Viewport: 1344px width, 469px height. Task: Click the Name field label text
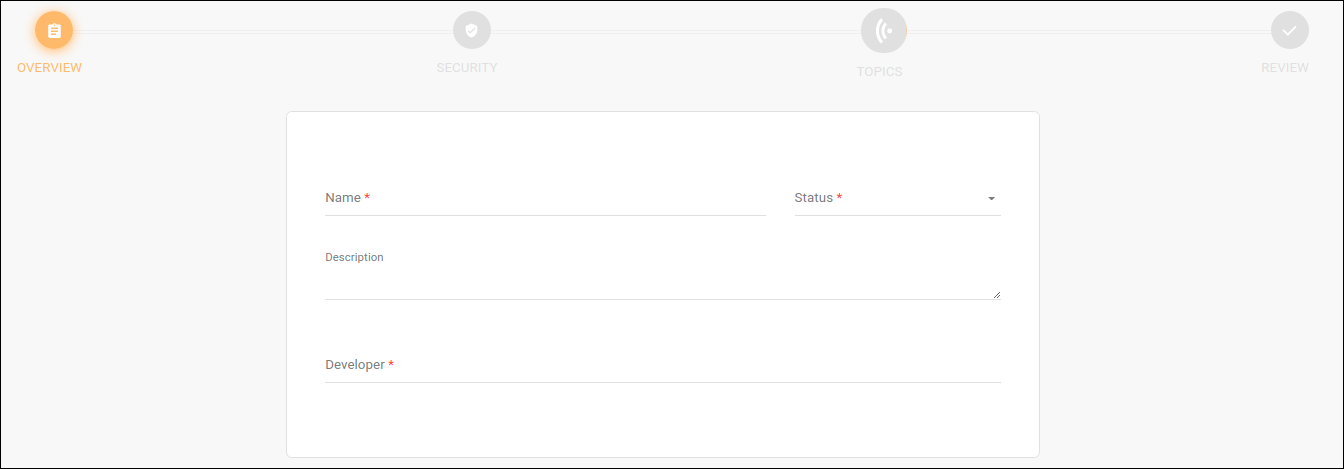(343, 198)
